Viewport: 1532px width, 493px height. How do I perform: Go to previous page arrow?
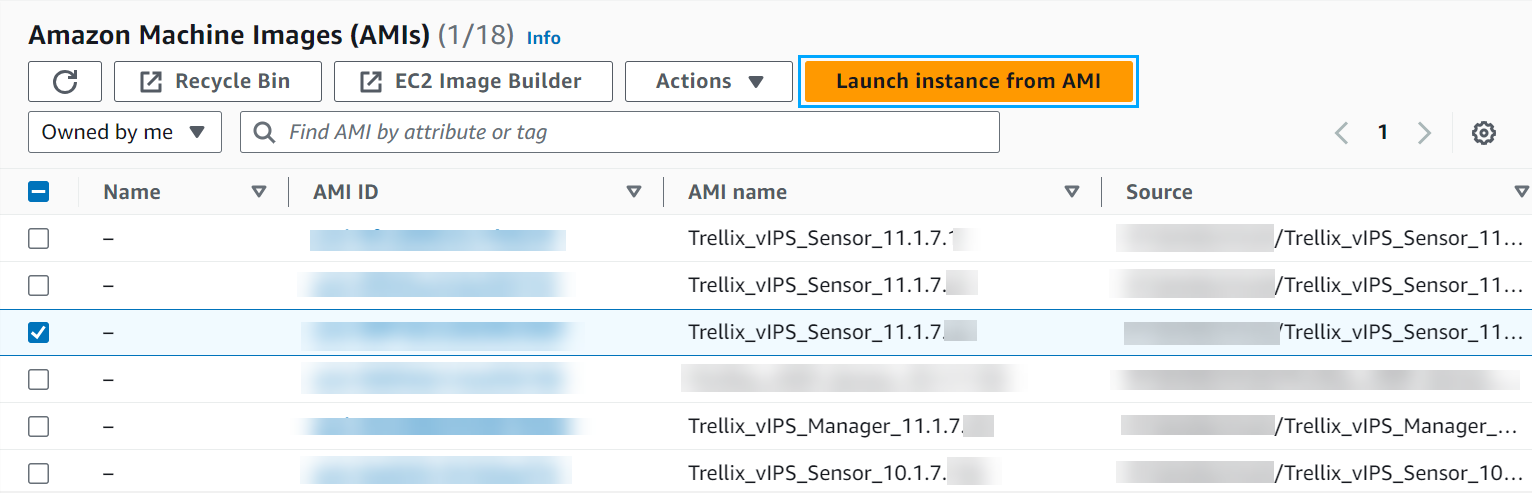point(1342,133)
